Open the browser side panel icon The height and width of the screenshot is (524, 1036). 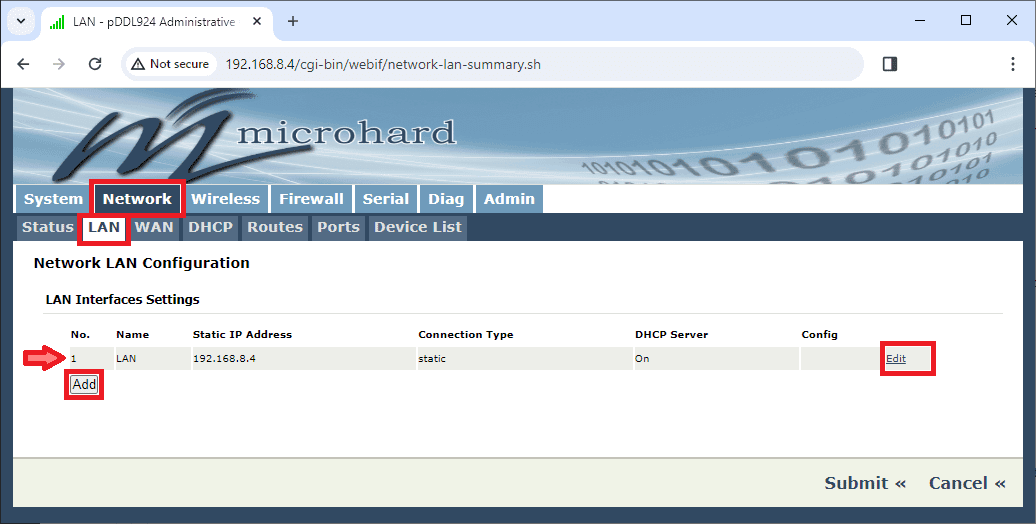pos(890,64)
